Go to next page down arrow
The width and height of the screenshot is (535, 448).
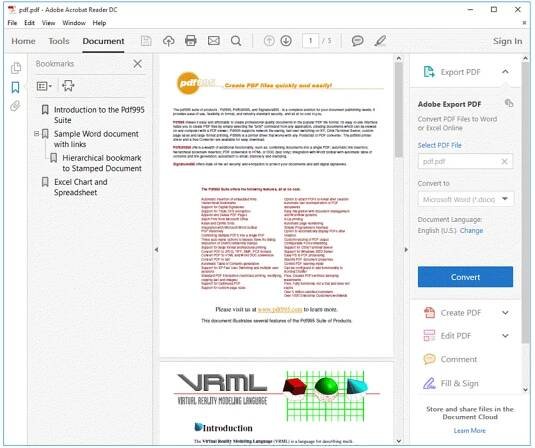pyautogui.click(x=286, y=41)
